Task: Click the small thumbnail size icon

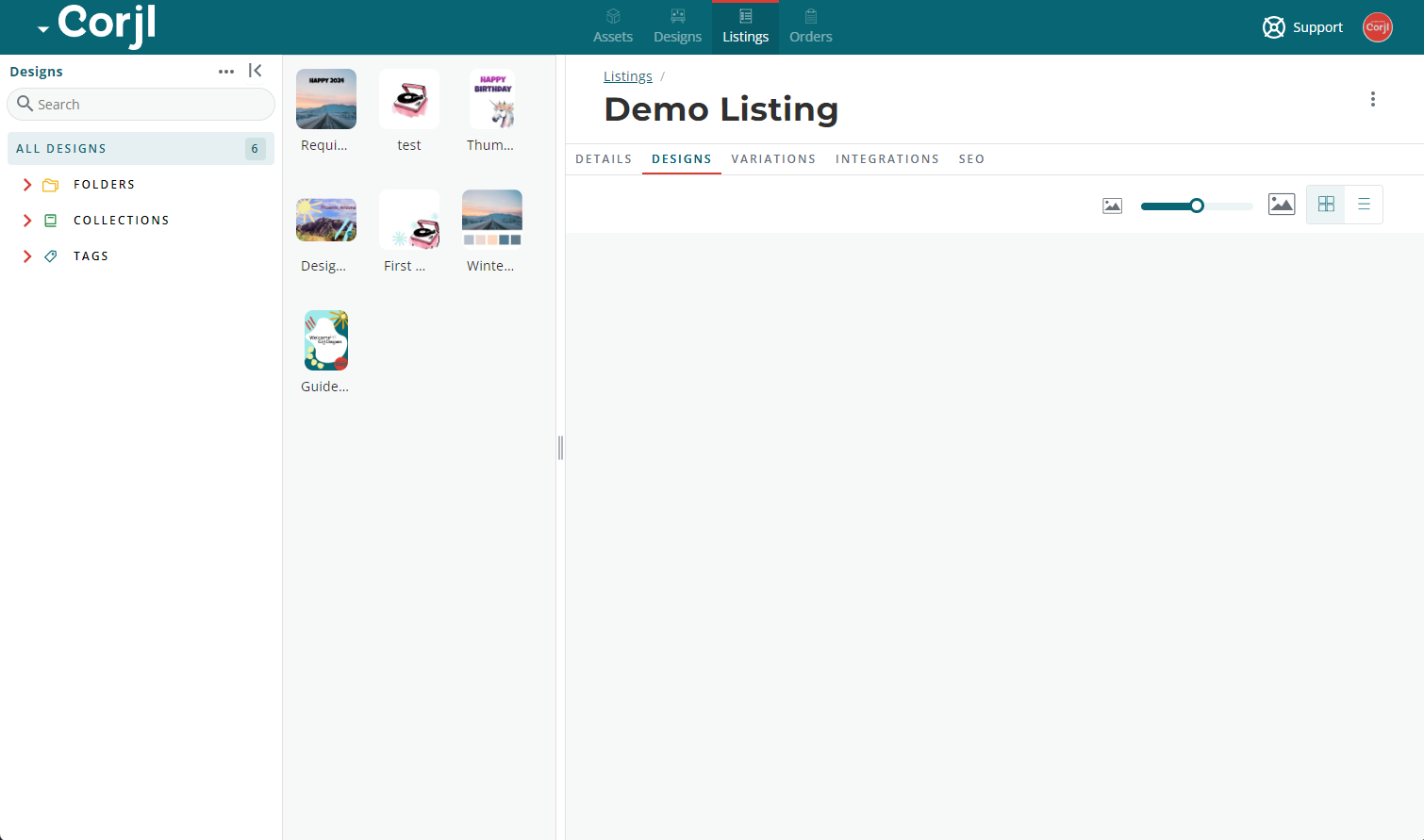Action: pyautogui.click(x=1112, y=205)
